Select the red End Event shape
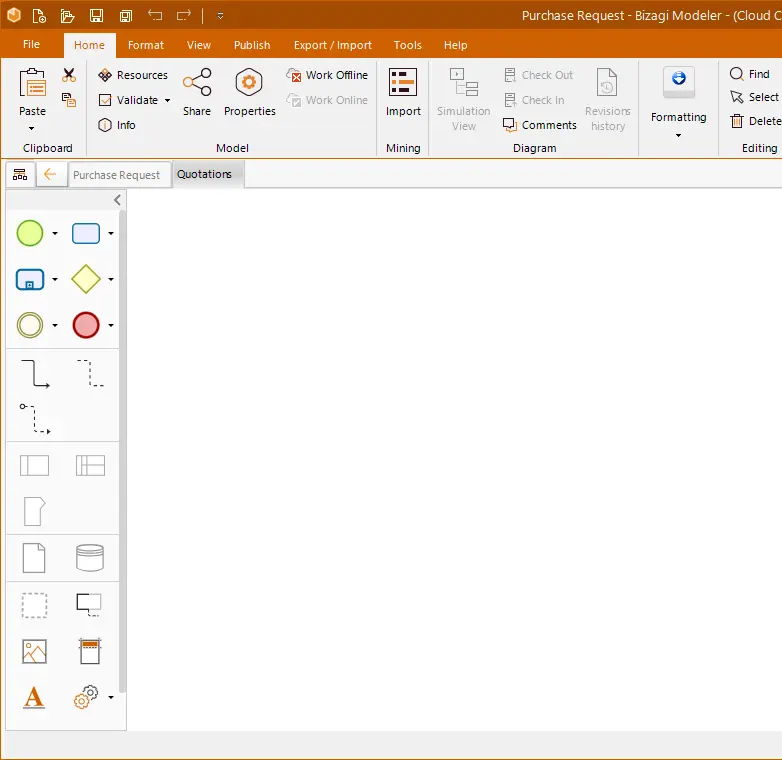Screen dimensions: 782x760 click(86, 325)
